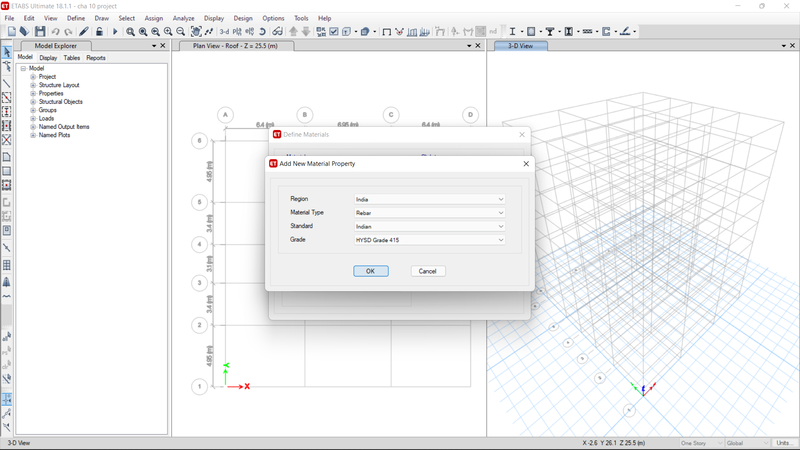Click Cancel in Add New Material Property
The width and height of the screenshot is (800, 450).
coord(428,271)
